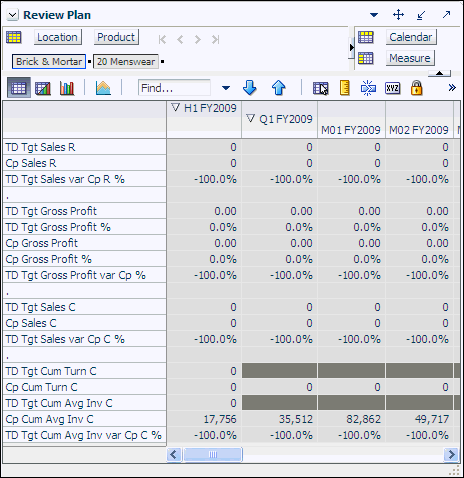The image size is (464, 478).
Task: Click the Location dimension button
Action: coord(58,37)
